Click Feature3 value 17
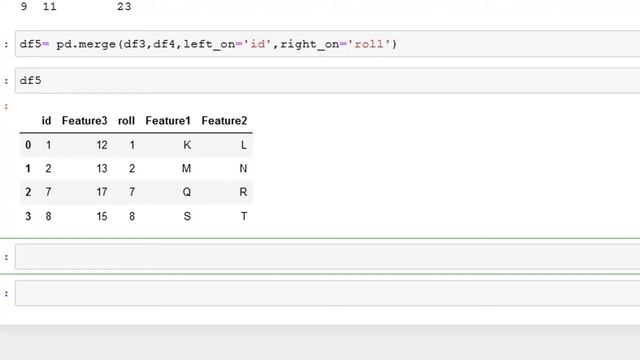This screenshot has width=640, height=360. 102,192
